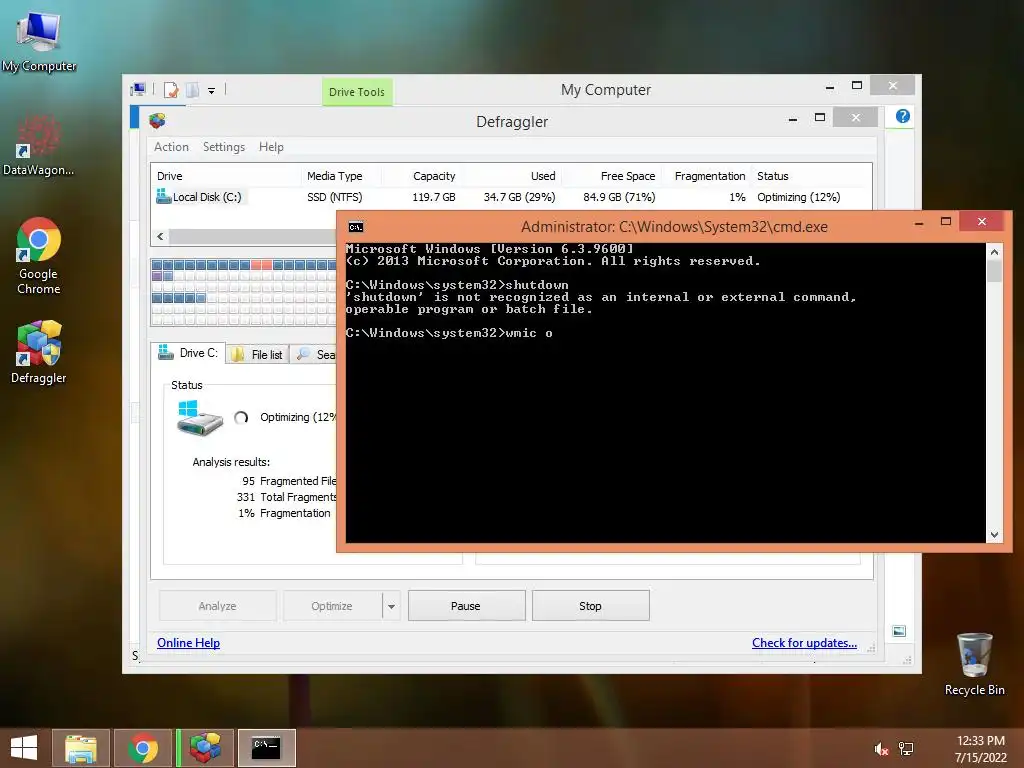Viewport: 1024px width, 768px height.
Task: Open the network tray icon
Action: [906, 749]
